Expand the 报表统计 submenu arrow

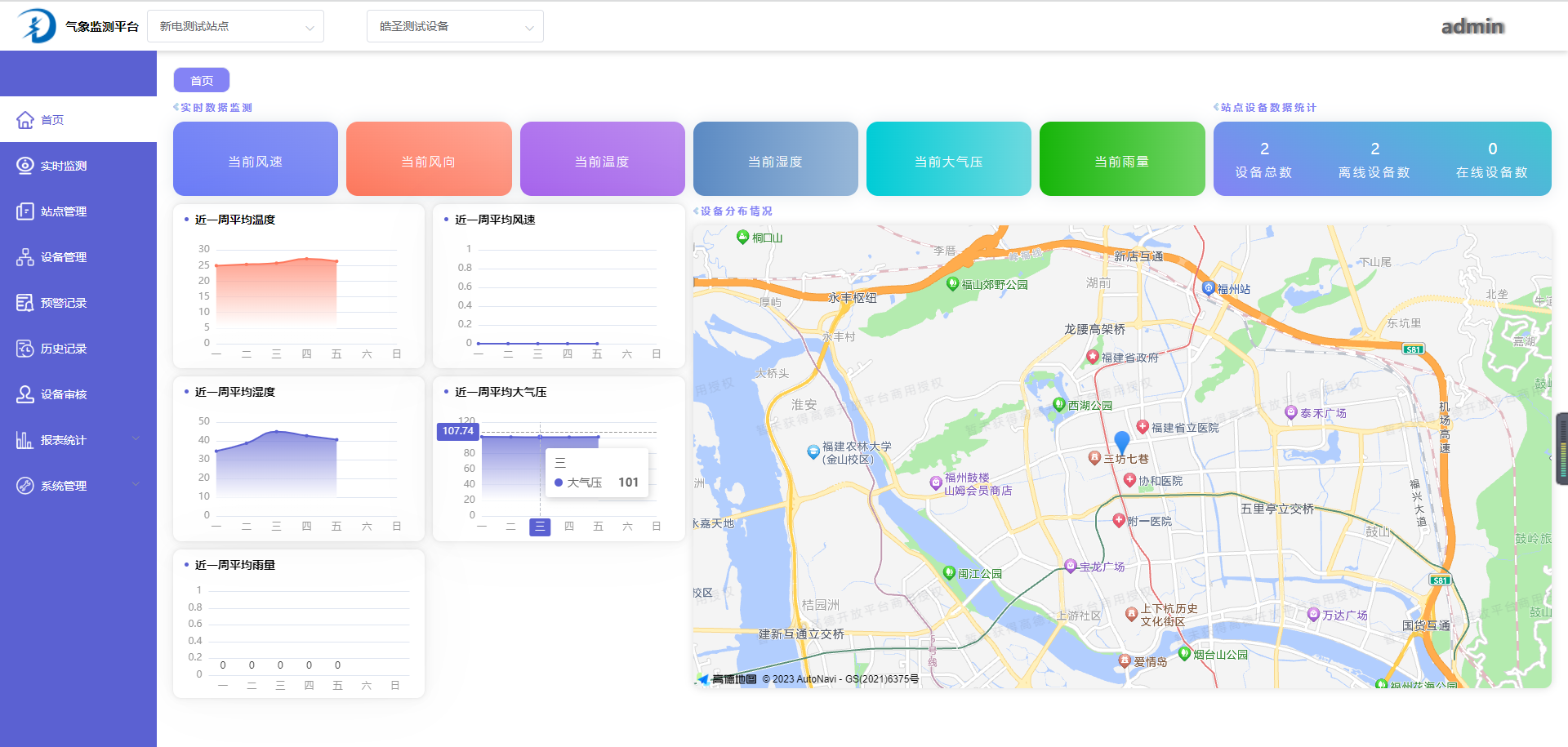coord(136,439)
